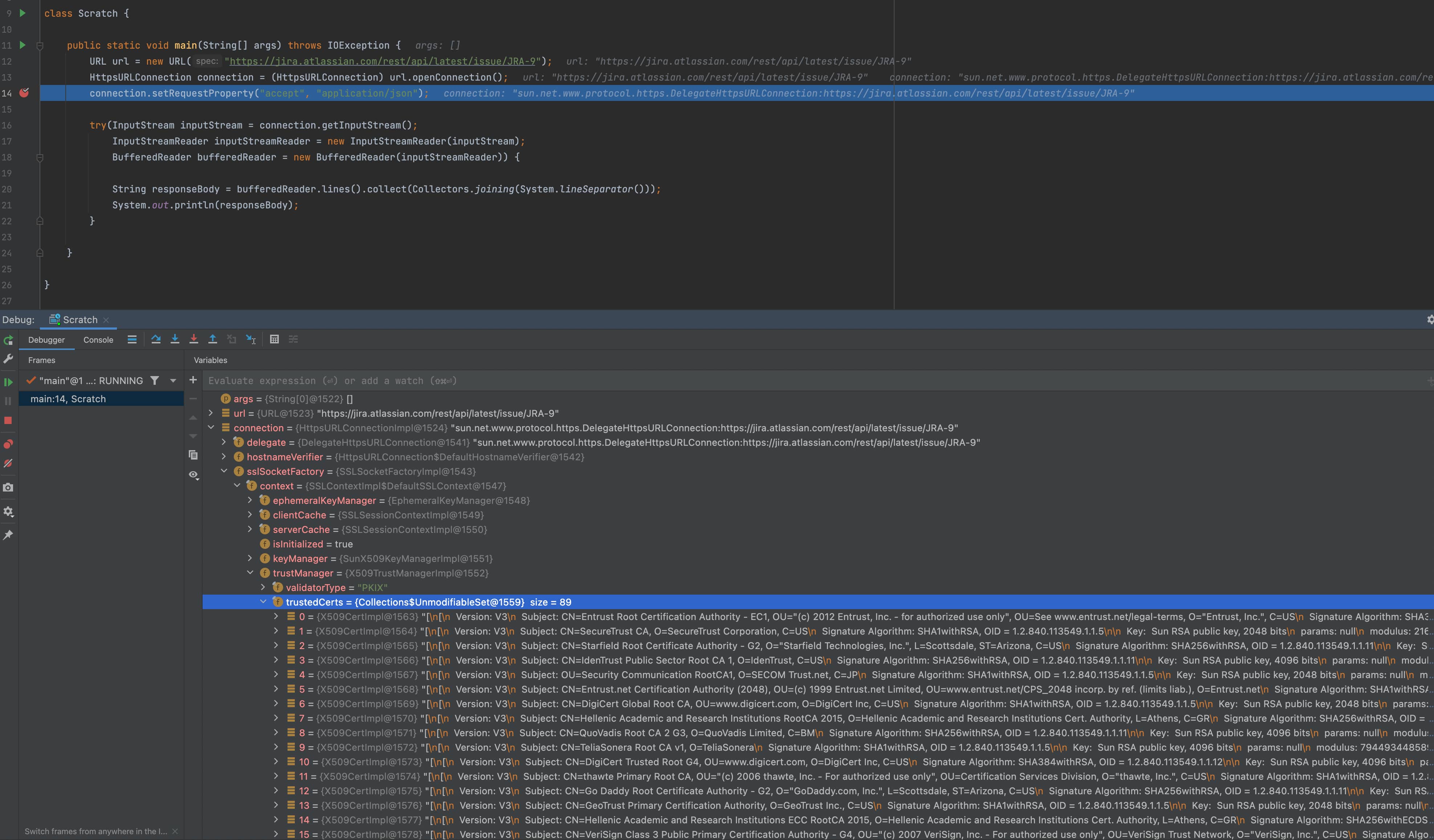Open the jira.atlassian.com URL link in code

point(382,61)
